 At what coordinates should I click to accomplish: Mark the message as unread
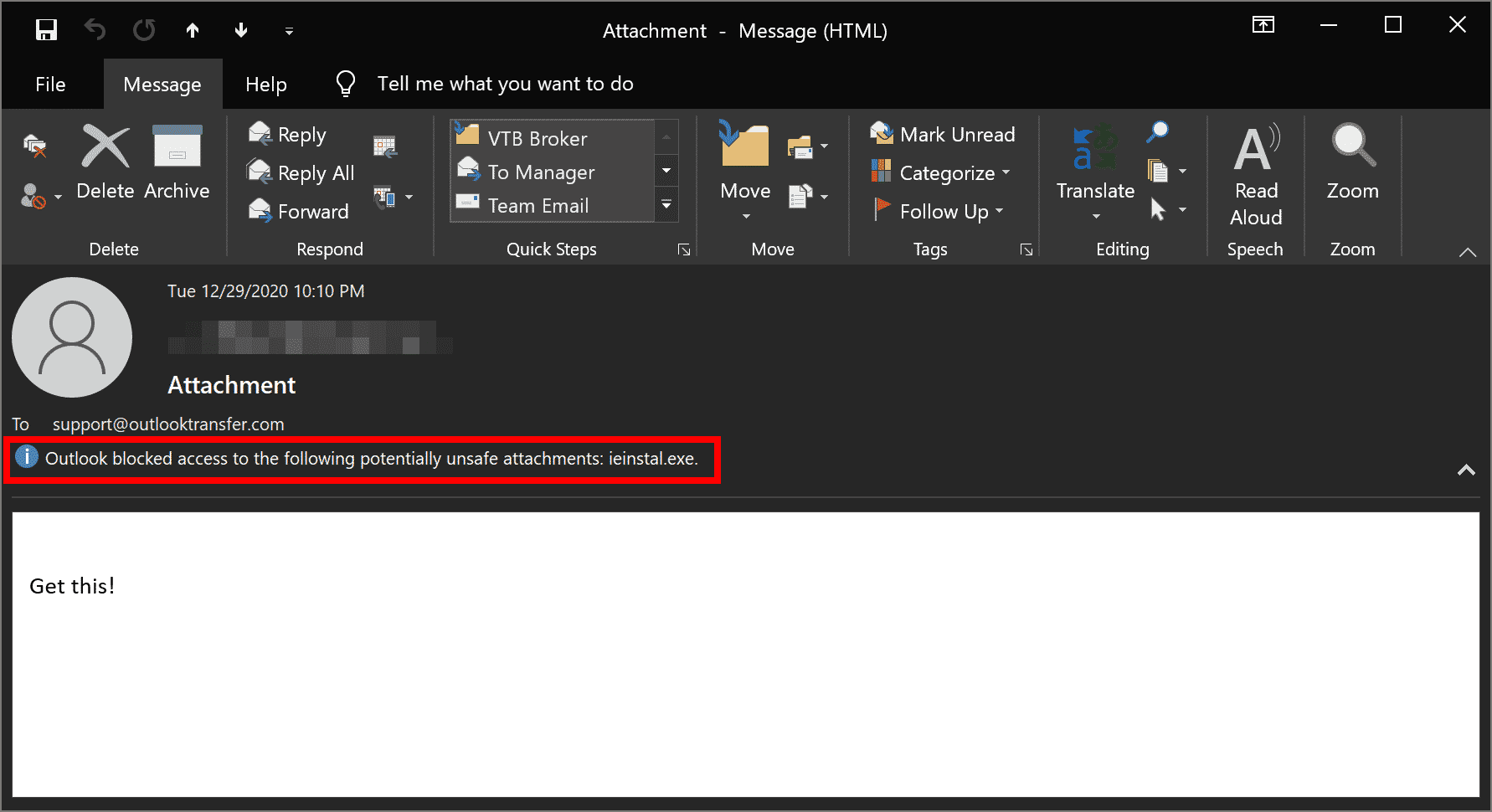[944, 134]
